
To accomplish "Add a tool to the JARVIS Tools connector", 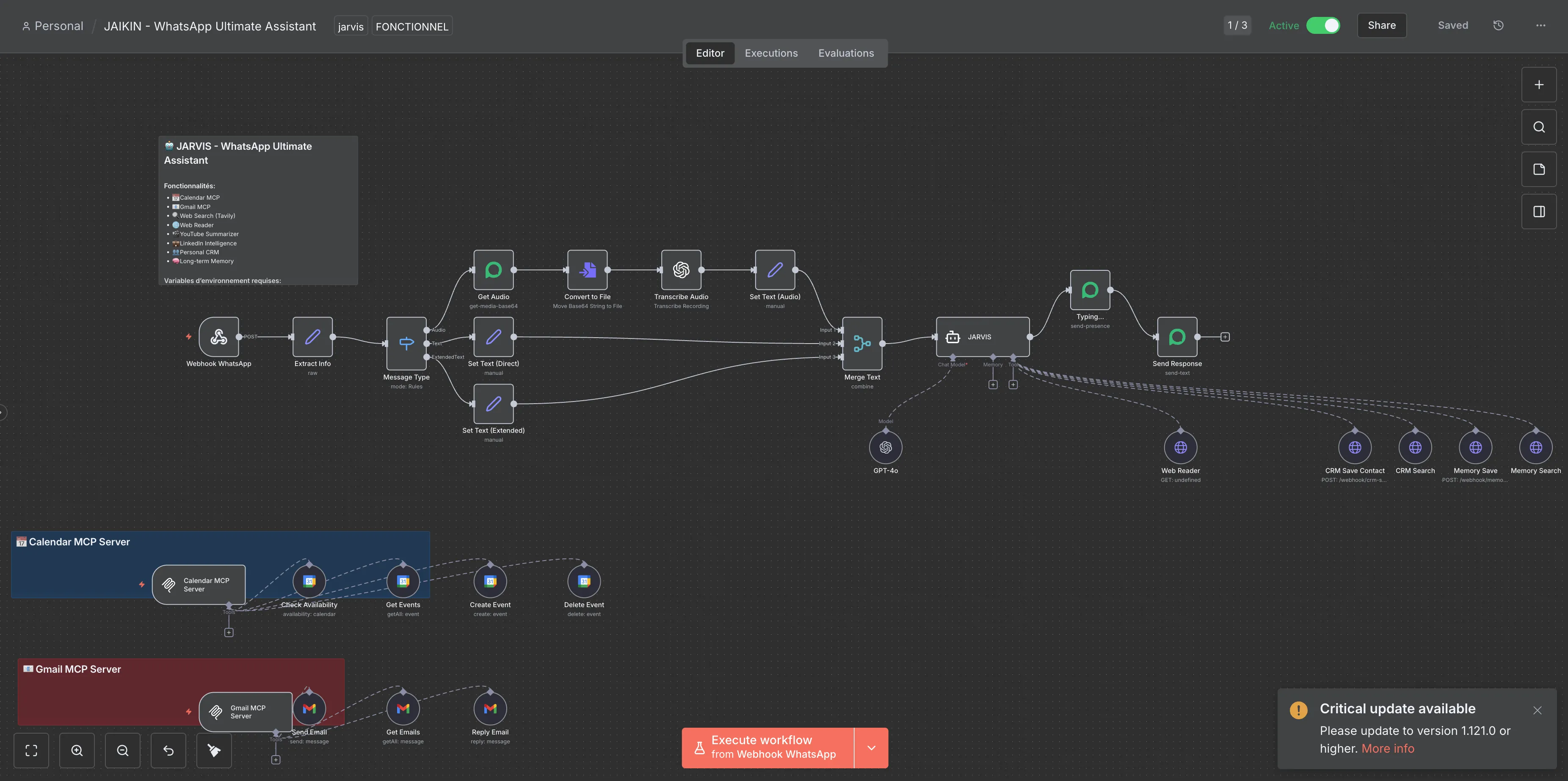I will point(1013,385).
